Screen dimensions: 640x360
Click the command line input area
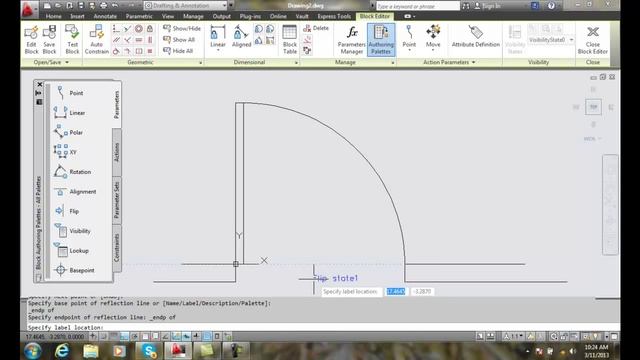(x=322, y=327)
